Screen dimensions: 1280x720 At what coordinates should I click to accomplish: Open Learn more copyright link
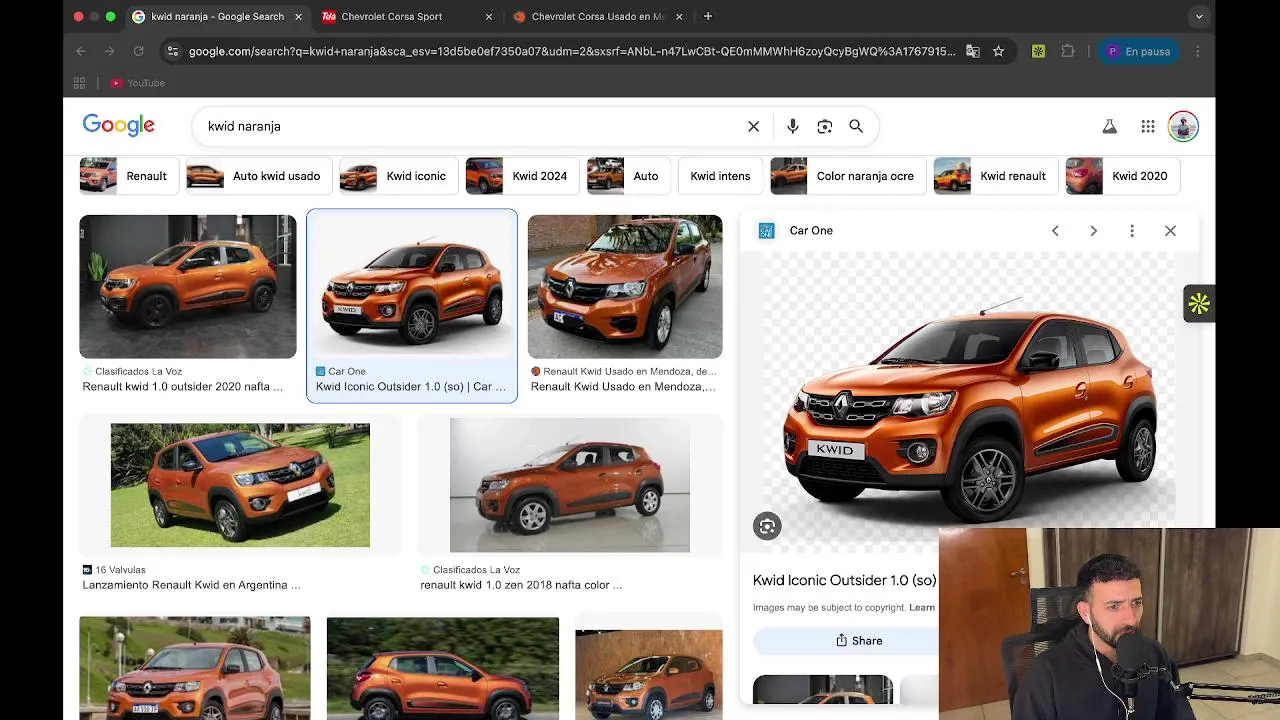922,607
